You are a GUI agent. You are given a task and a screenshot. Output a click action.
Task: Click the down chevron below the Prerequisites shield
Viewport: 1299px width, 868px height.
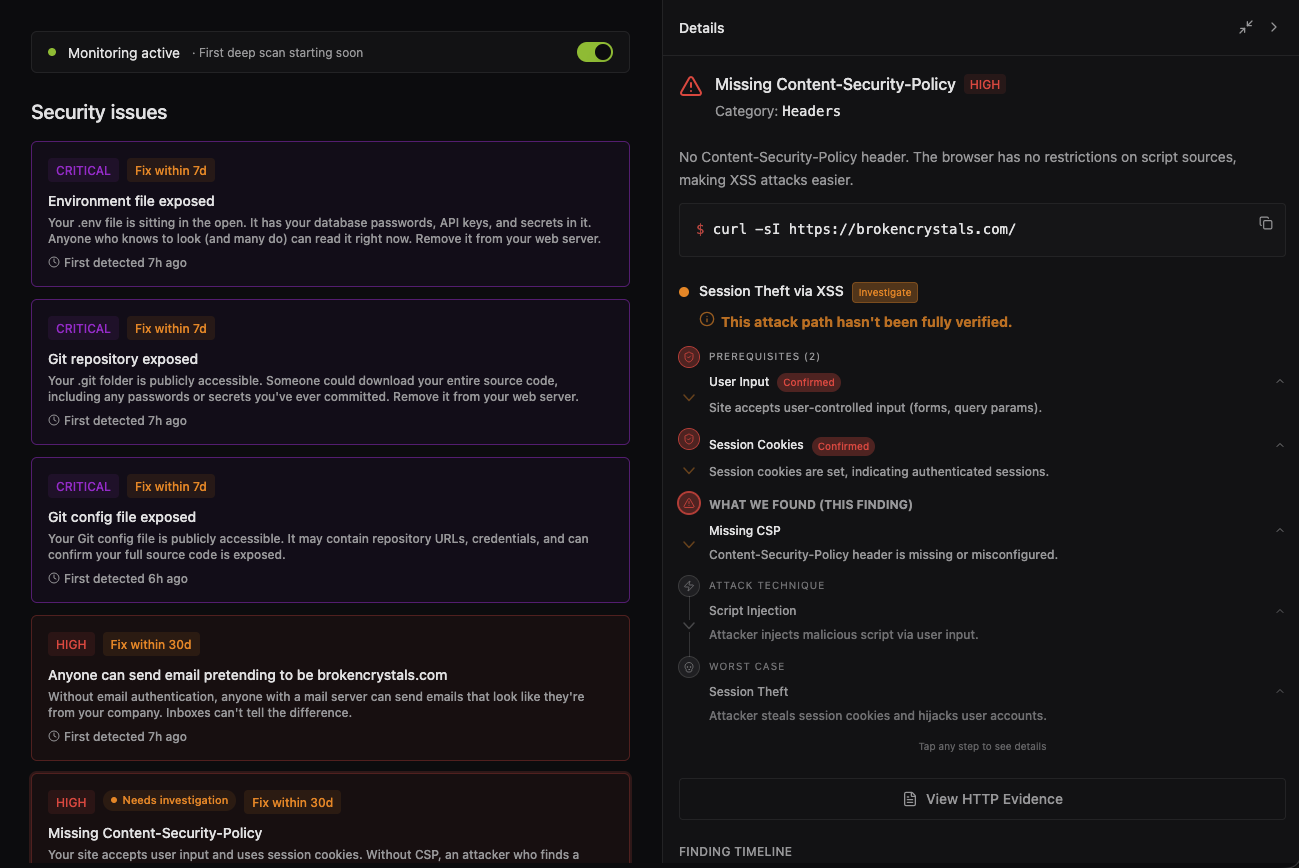[x=688, y=398]
